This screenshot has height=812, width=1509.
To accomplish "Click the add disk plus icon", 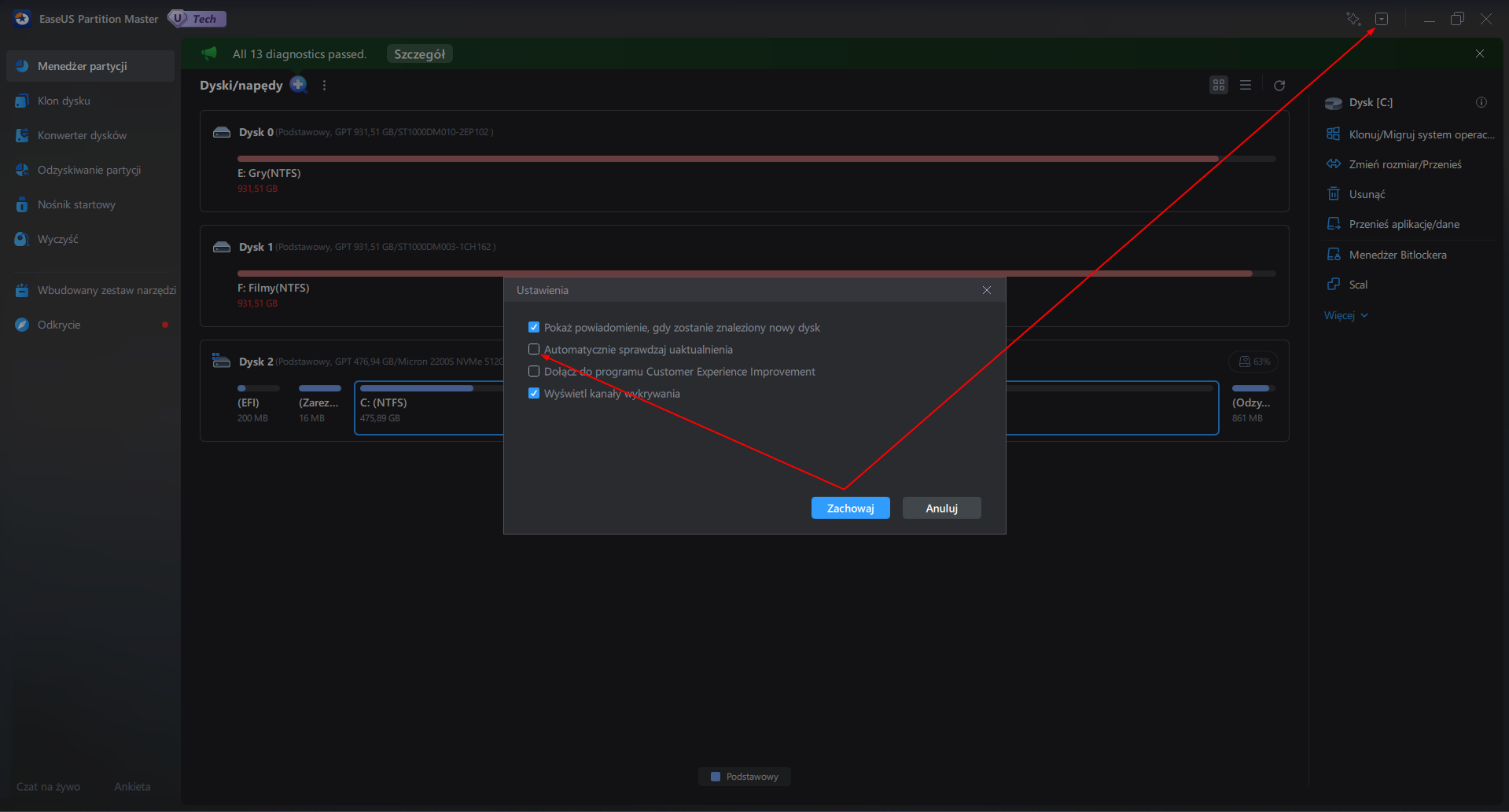I will tap(298, 84).
